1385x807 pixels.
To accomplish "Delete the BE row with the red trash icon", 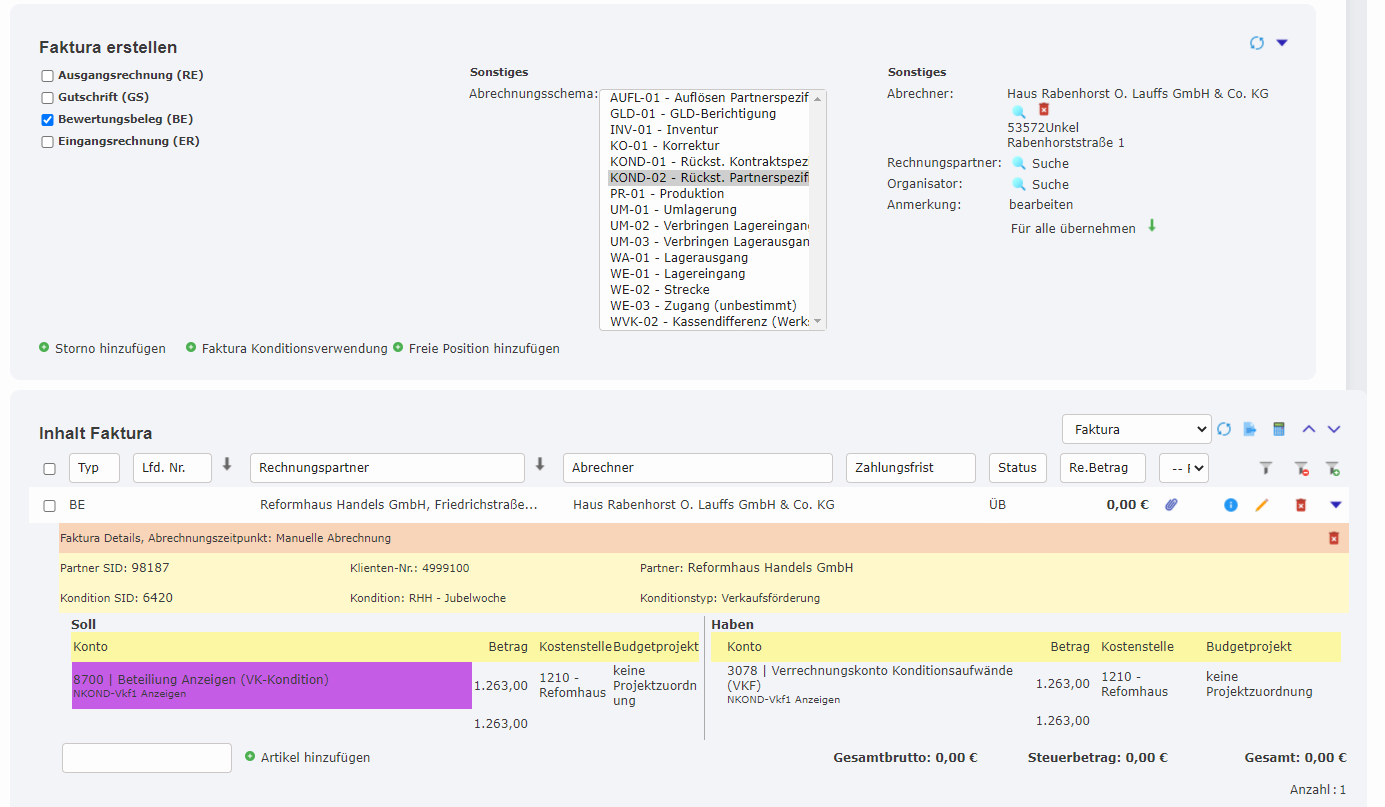I will tap(1302, 505).
